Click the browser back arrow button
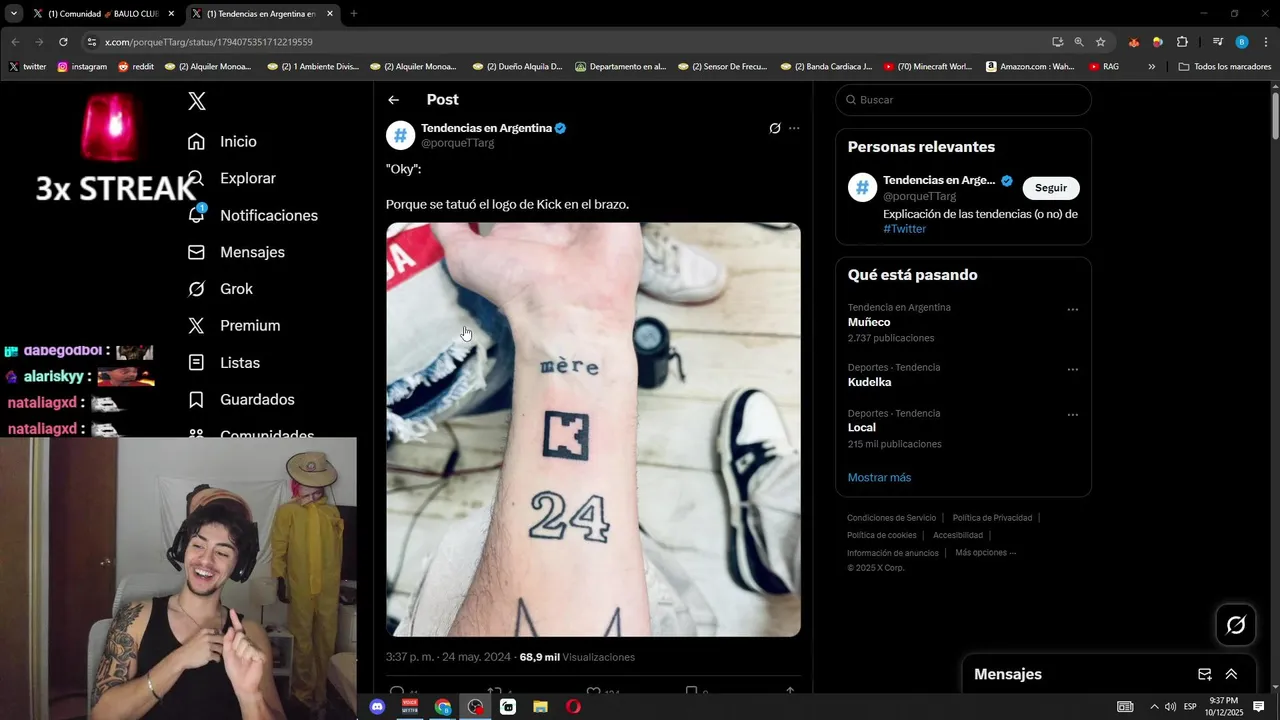Viewport: 1280px width, 720px height. tap(15, 42)
